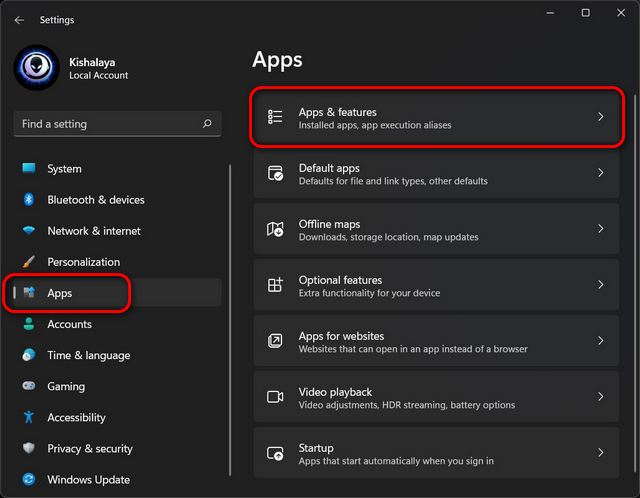Open Accounts settings

pos(69,324)
